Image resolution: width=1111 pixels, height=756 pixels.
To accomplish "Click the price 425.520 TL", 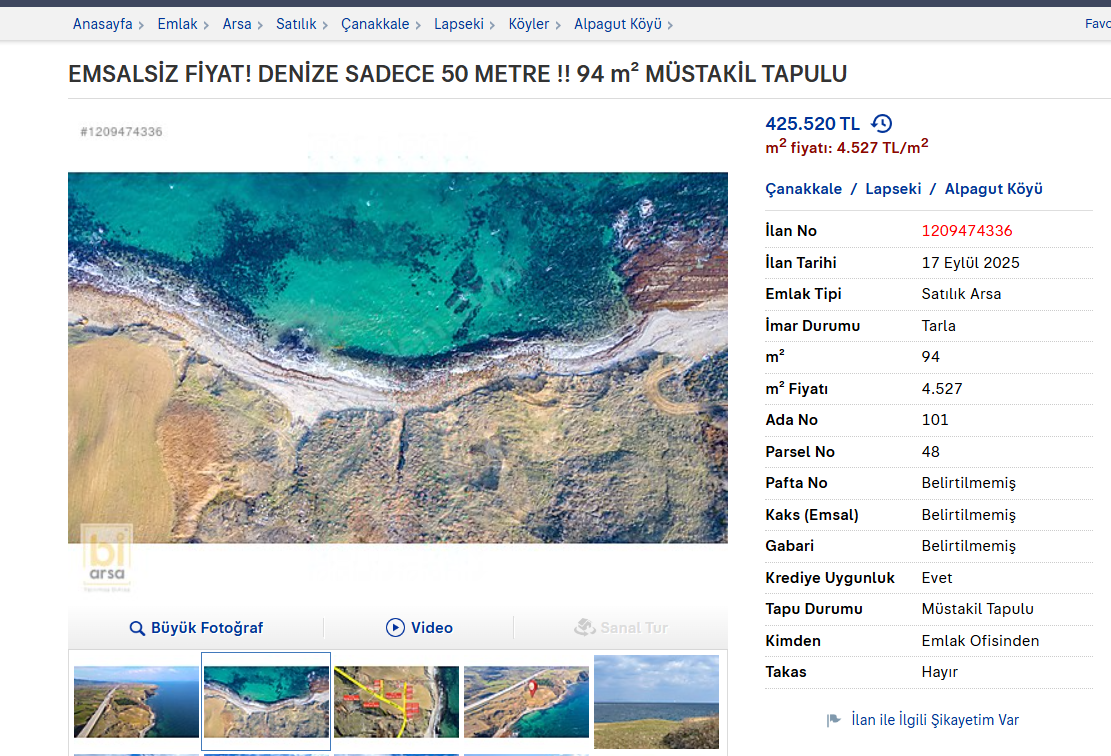I will coord(812,124).
